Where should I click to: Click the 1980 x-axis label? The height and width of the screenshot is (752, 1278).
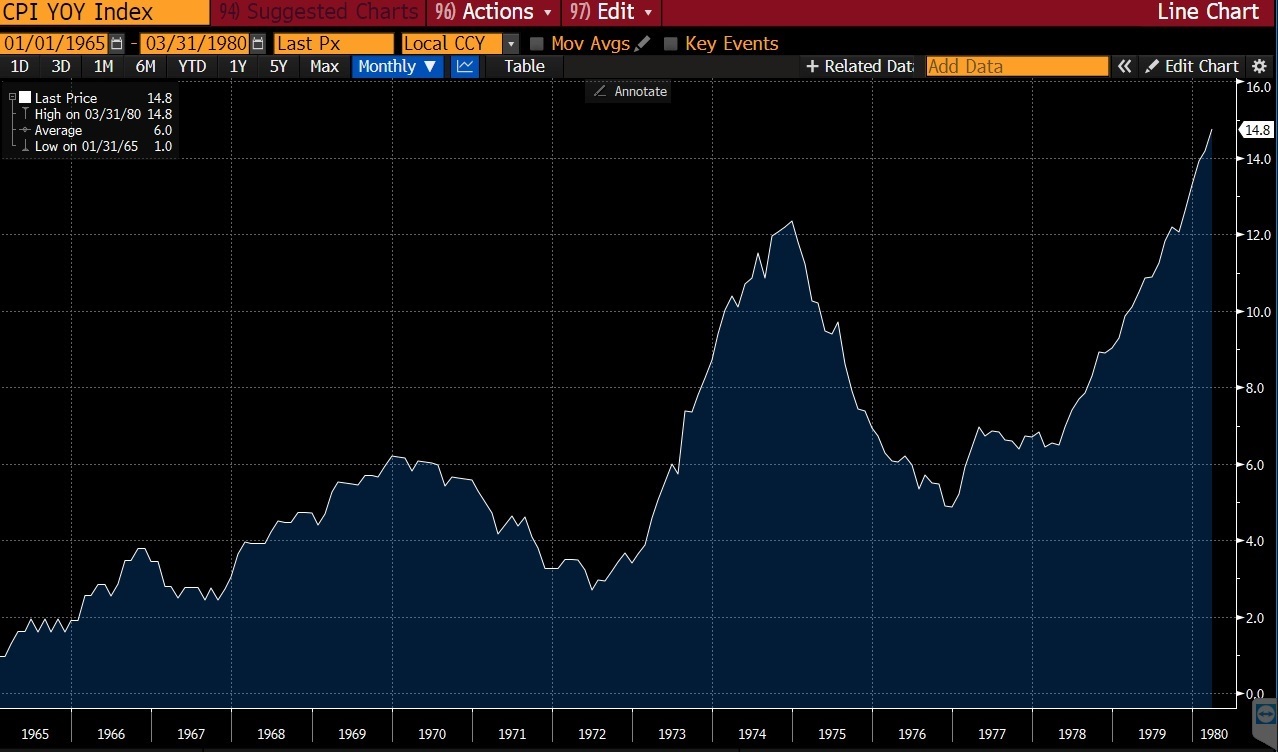tap(1212, 734)
